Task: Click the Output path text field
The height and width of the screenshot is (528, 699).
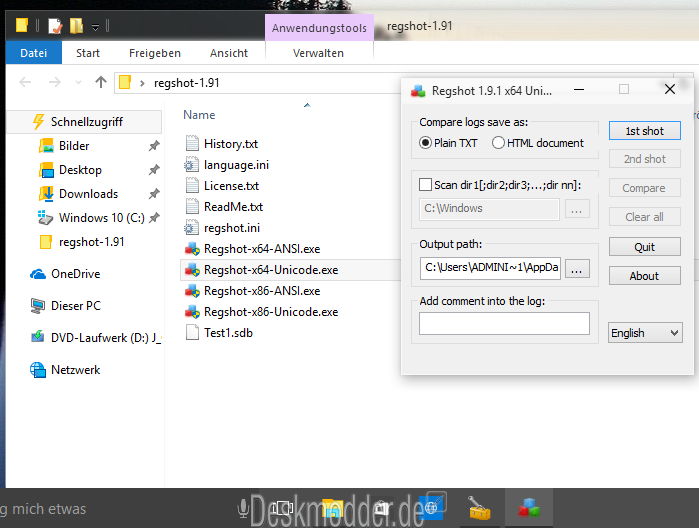Action: coord(490,268)
